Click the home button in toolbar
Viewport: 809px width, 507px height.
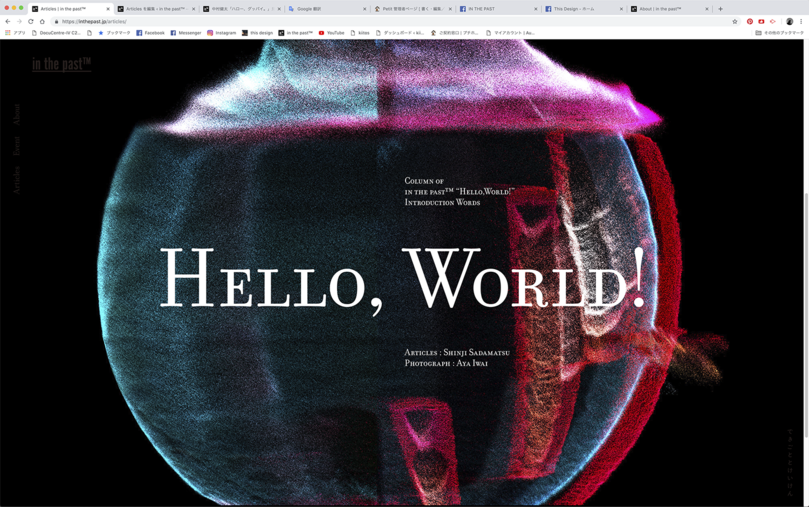43,21
